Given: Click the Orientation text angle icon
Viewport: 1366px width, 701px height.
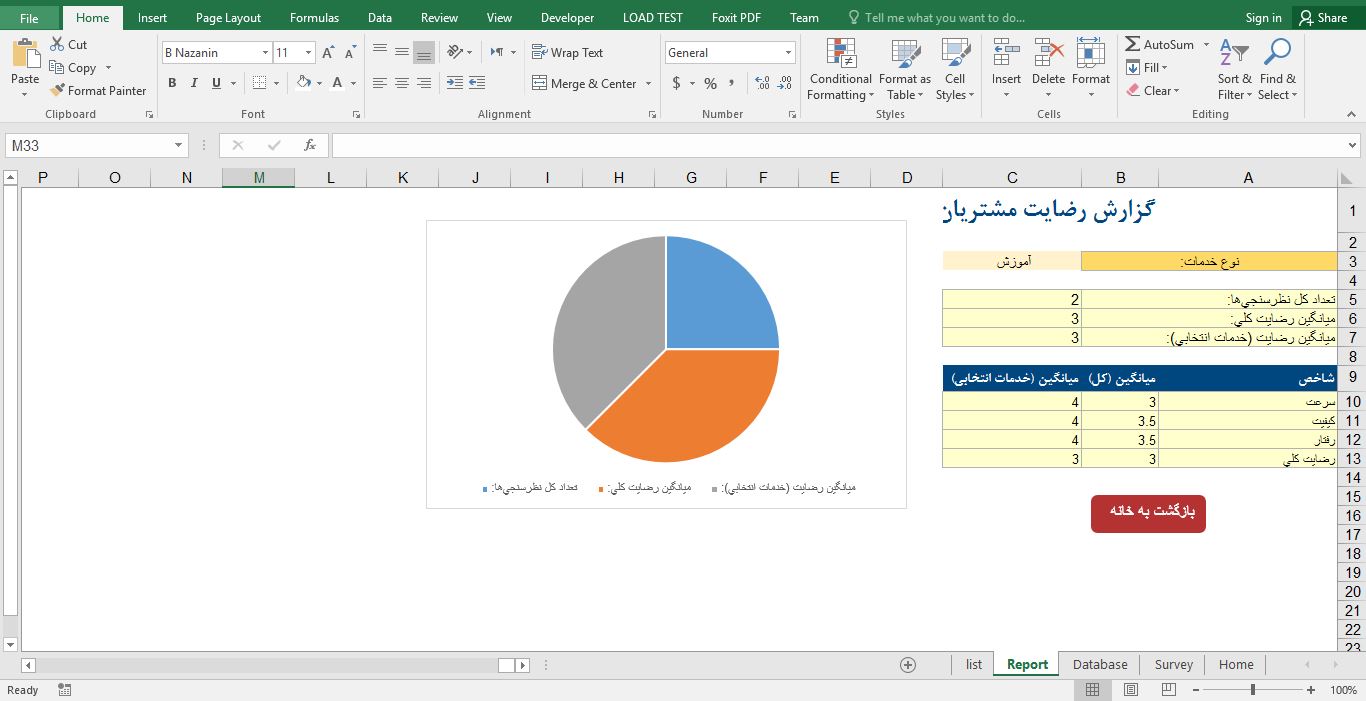Looking at the screenshot, I should (455, 52).
